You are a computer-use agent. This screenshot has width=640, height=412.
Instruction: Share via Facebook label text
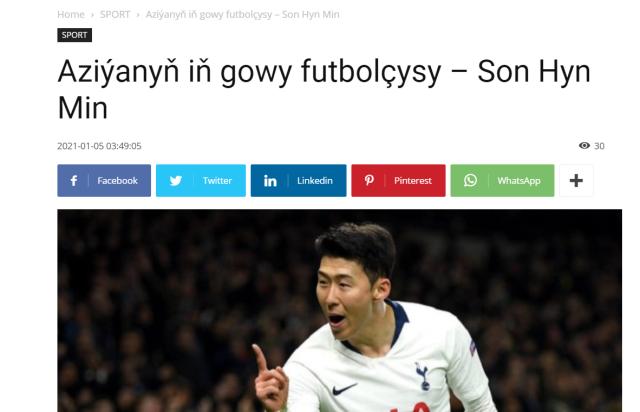click(118, 180)
